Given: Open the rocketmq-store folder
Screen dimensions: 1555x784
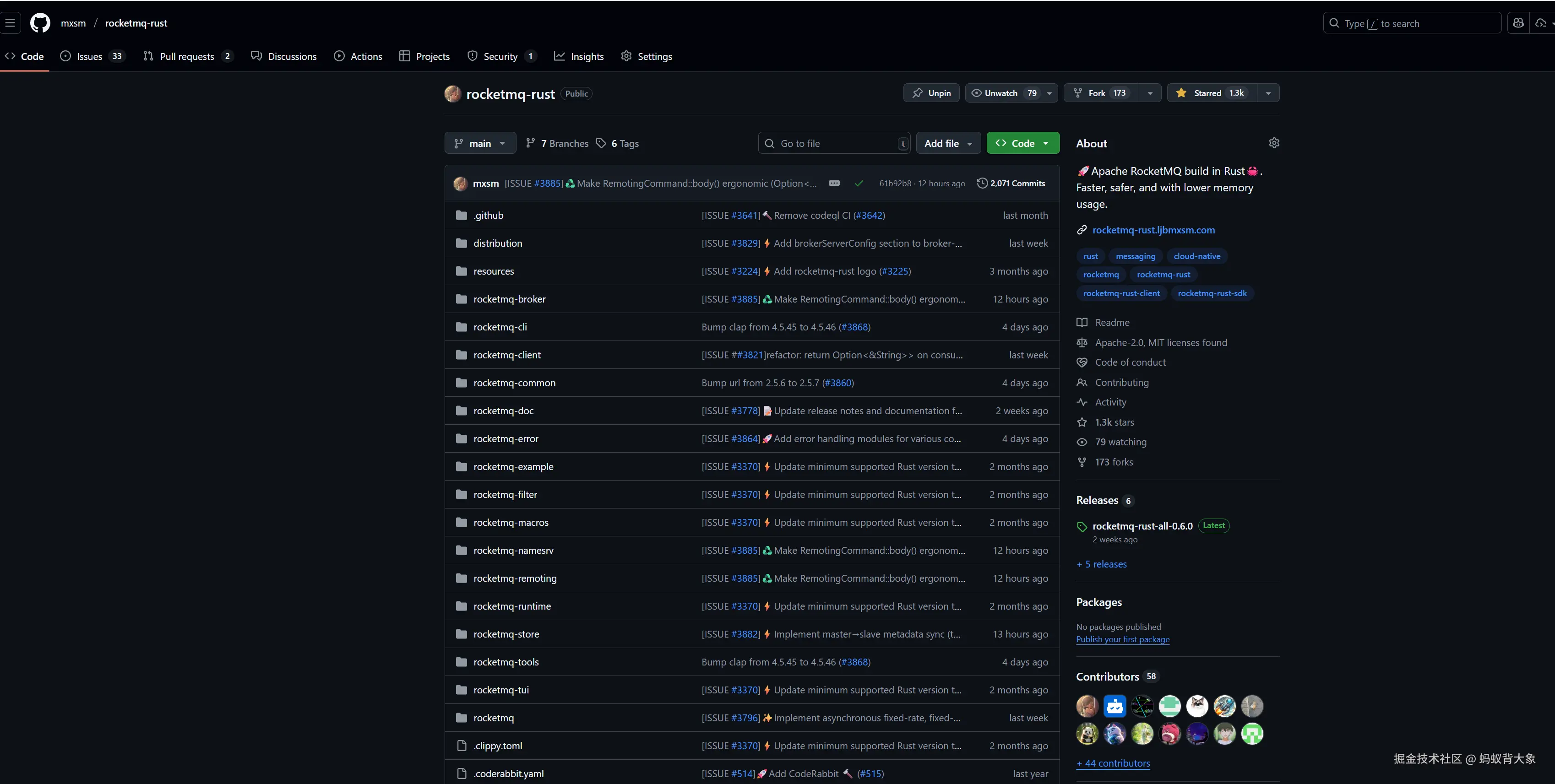Looking at the screenshot, I should [506, 634].
